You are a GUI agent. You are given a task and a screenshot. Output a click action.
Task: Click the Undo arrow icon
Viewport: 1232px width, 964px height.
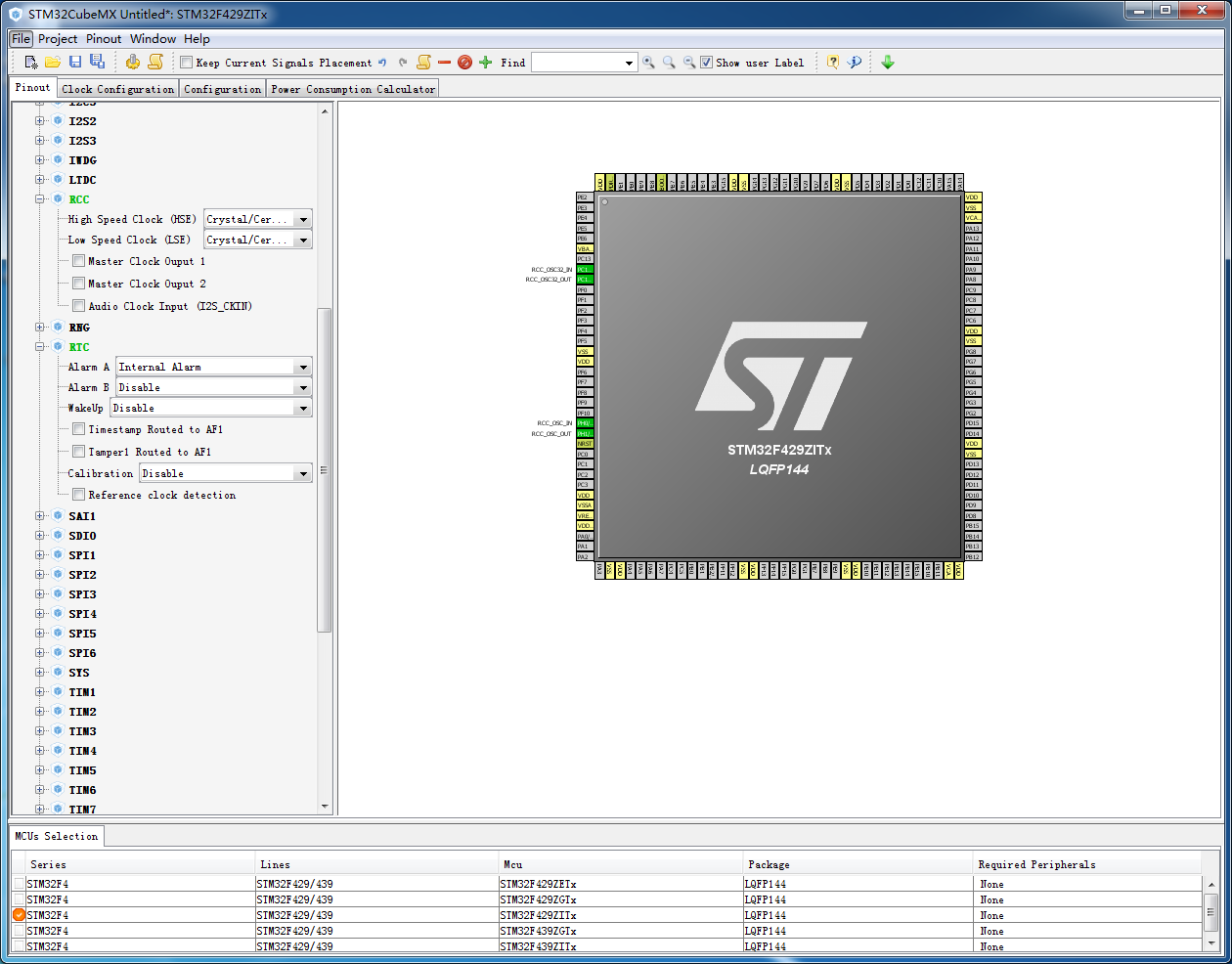(382, 63)
